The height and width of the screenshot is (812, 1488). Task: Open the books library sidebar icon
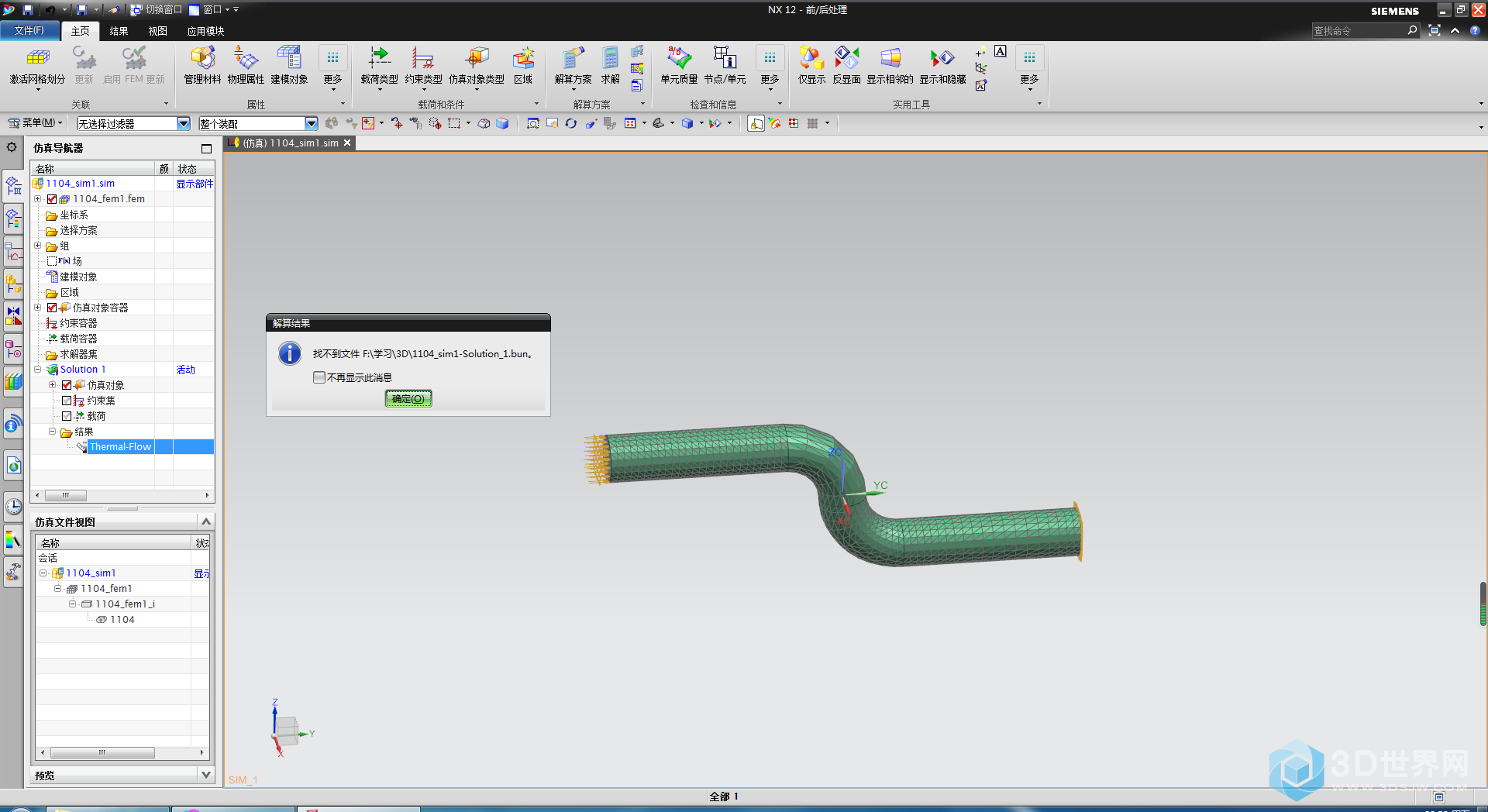pos(14,382)
